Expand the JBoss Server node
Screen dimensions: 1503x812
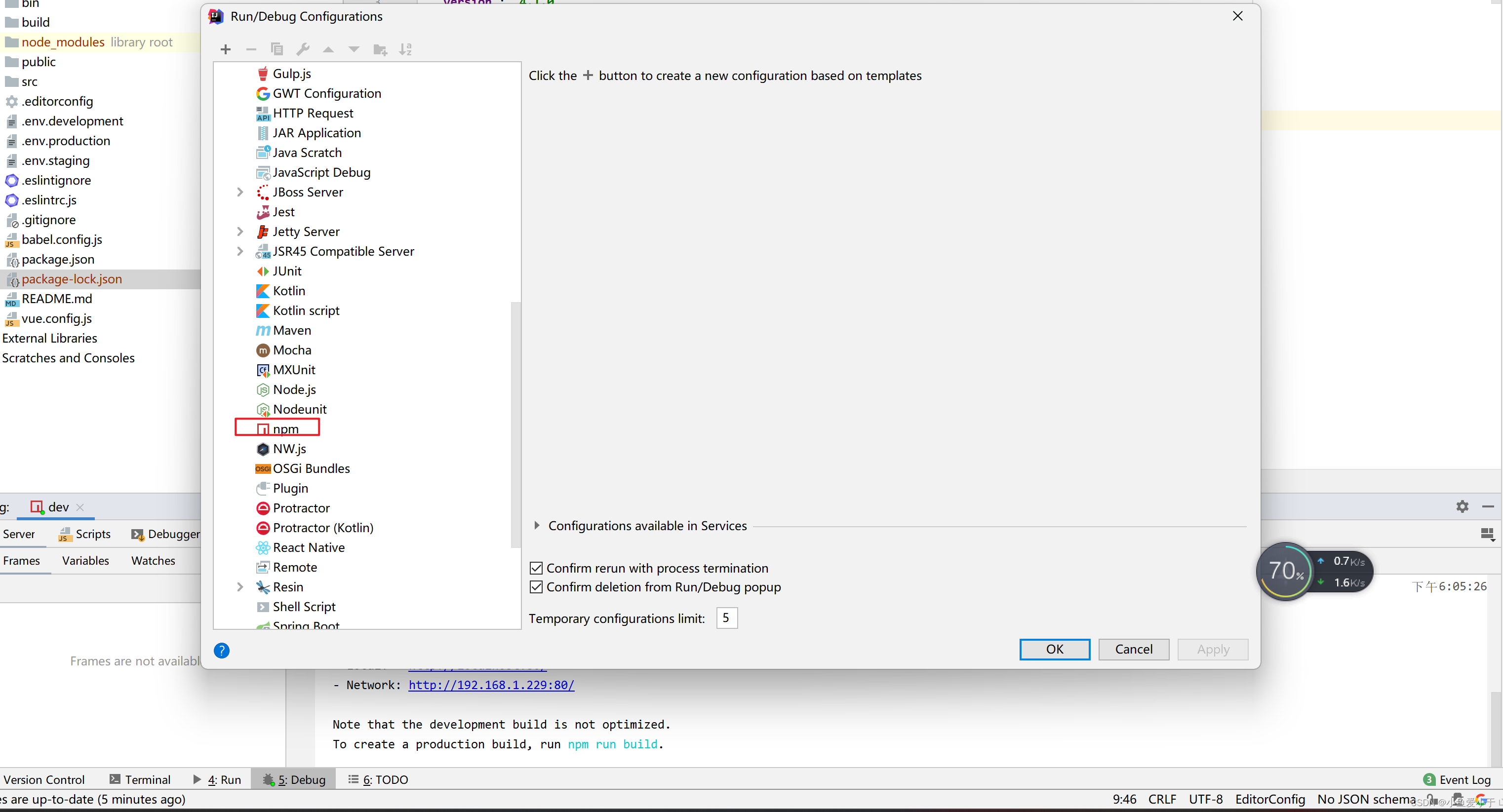click(240, 192)
